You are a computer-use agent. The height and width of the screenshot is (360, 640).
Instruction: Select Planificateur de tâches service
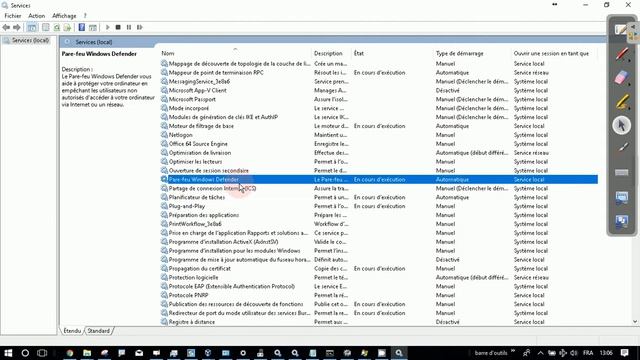click(197, 198)
